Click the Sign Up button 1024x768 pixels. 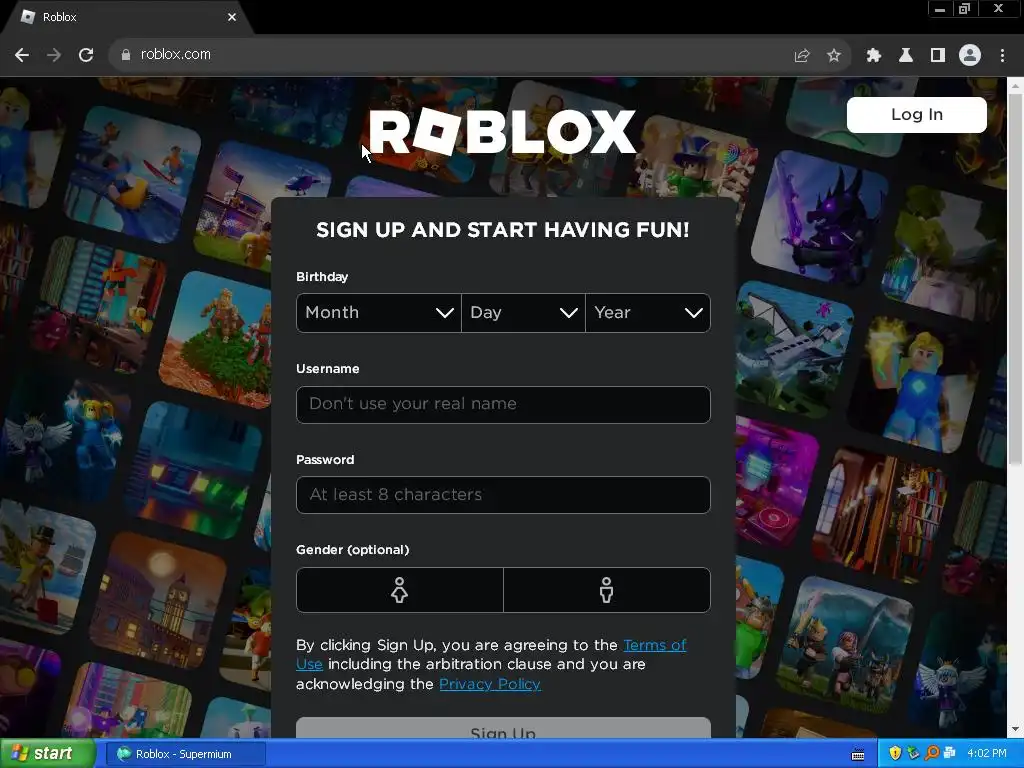tap(503, 729)
